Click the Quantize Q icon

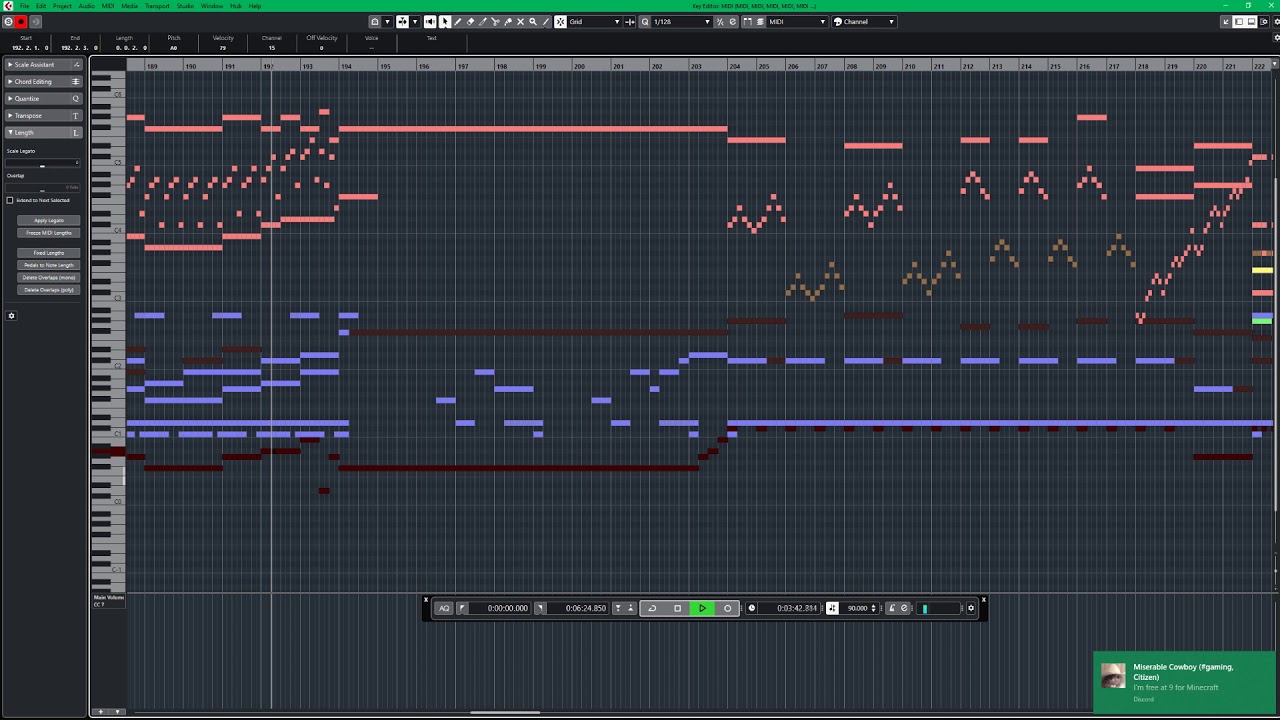point(645,21)
